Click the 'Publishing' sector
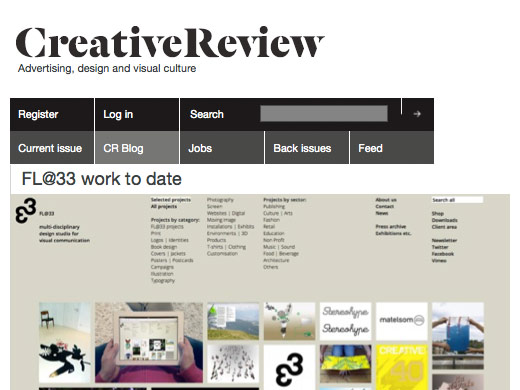The image size is (520, 390). (x=274, y=206)
